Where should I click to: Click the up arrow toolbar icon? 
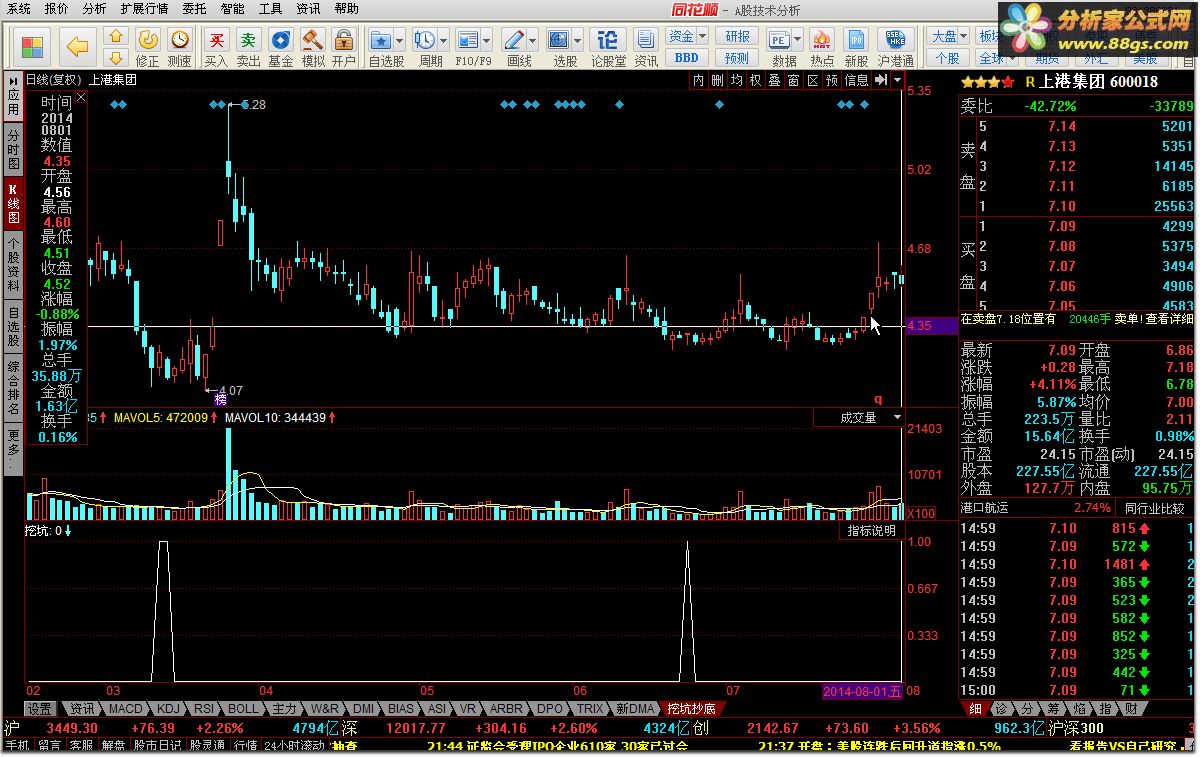click(x=116, y=36)
